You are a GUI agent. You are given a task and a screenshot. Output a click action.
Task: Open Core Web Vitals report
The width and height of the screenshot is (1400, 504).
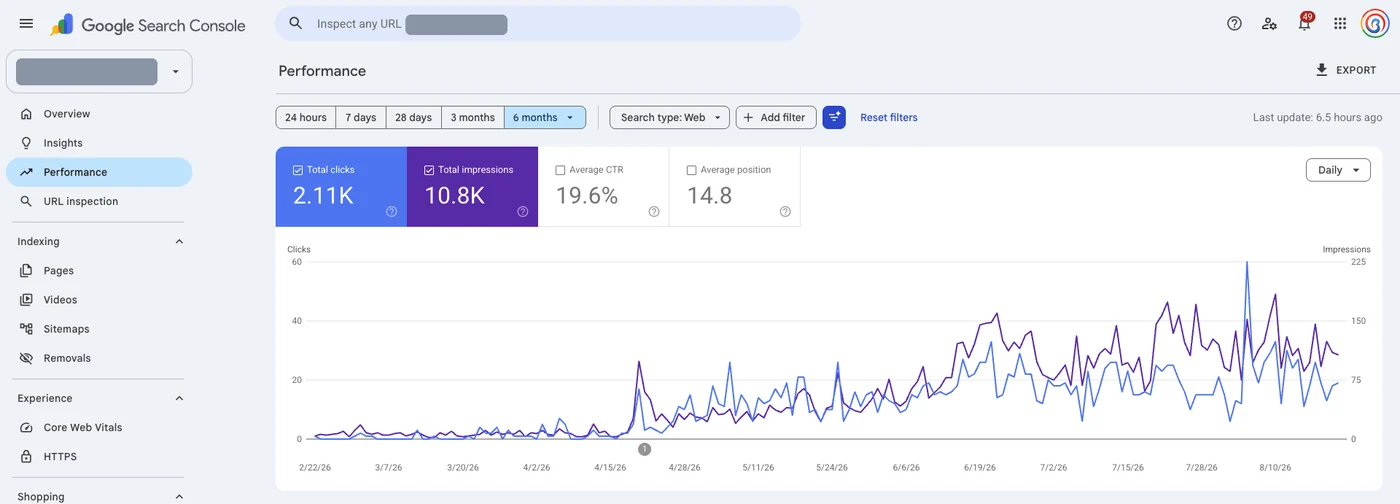click(x=99, y=427)
